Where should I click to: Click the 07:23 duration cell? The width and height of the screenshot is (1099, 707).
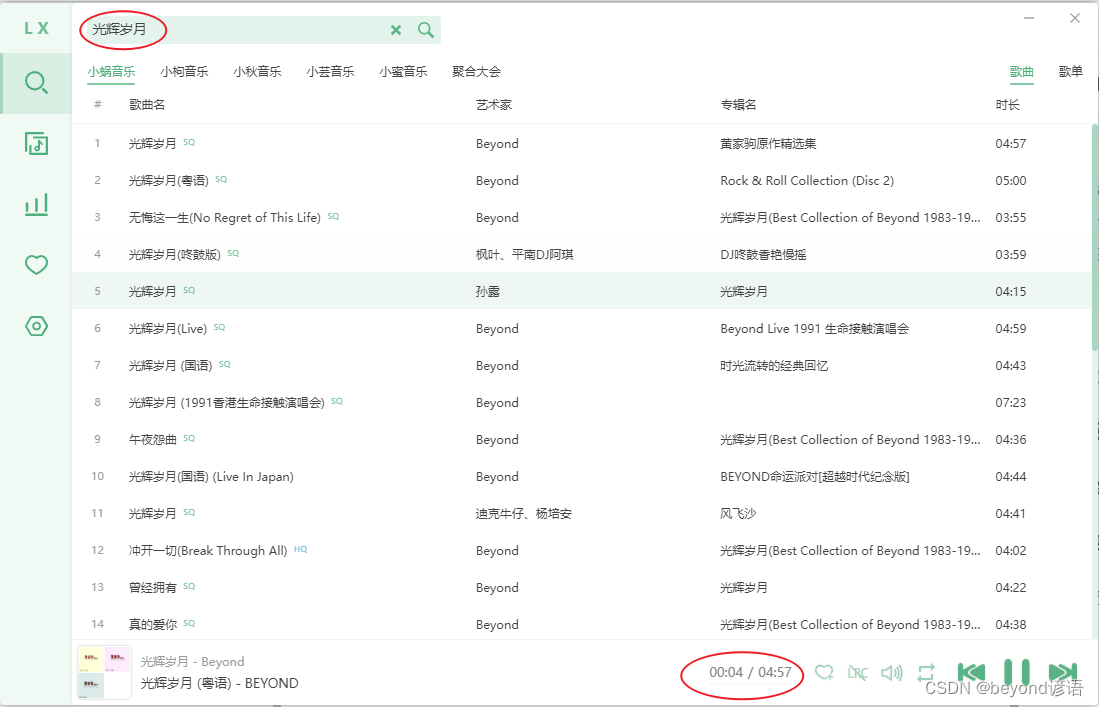click(x=1011, y=403)
